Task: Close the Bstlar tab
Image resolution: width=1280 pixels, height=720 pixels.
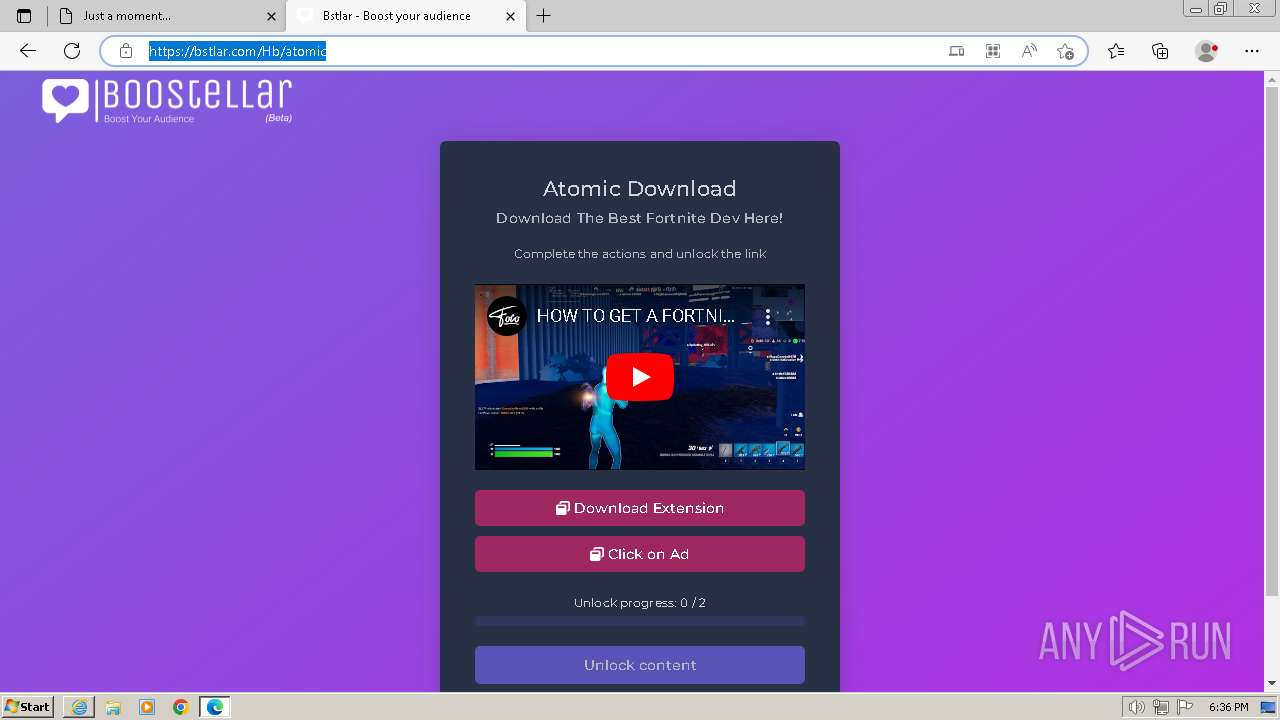Action: point(511,16)
